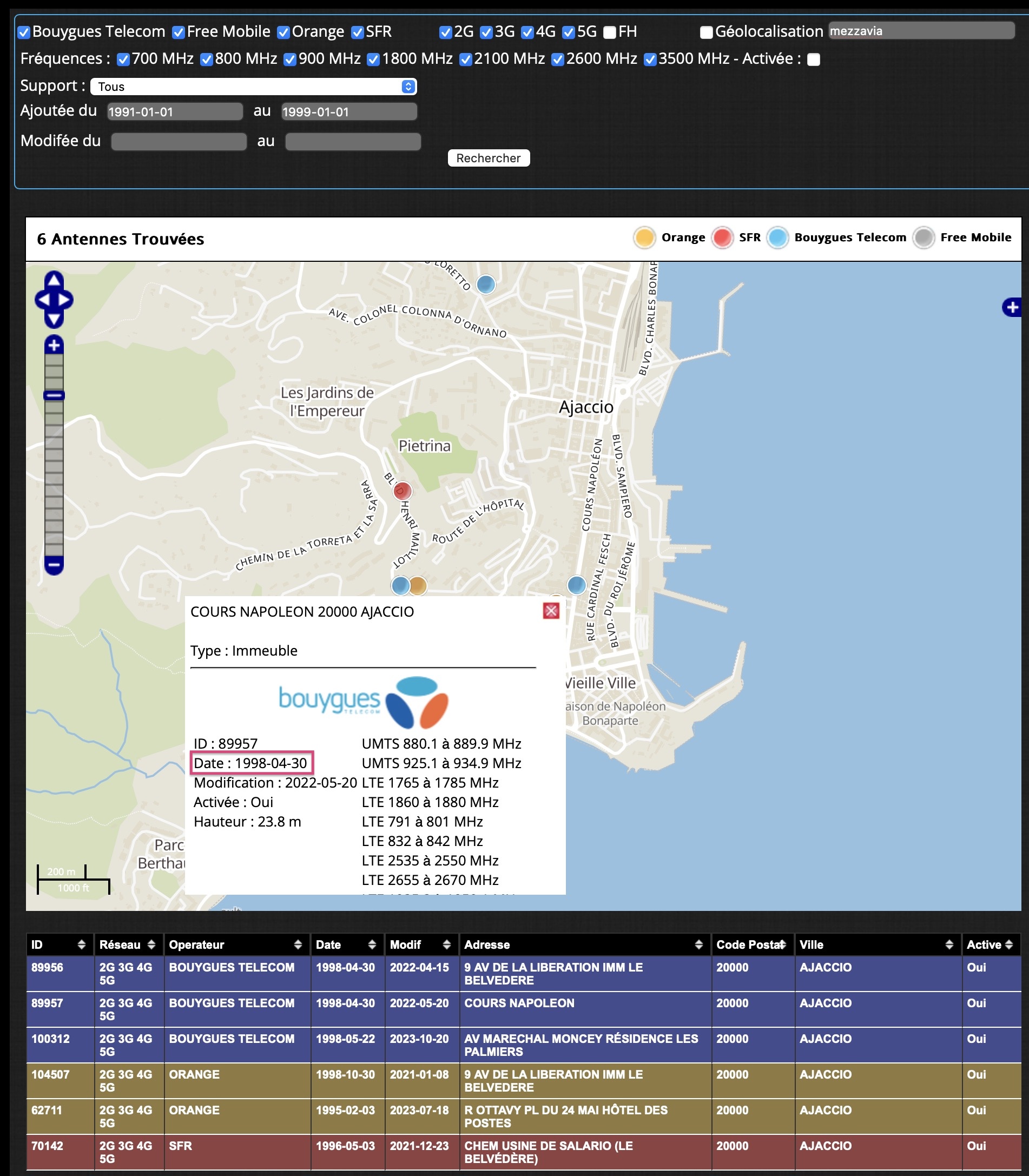Pan the map right with the arrow
The image size is (1029, 1176).
[x=65, y=300]
